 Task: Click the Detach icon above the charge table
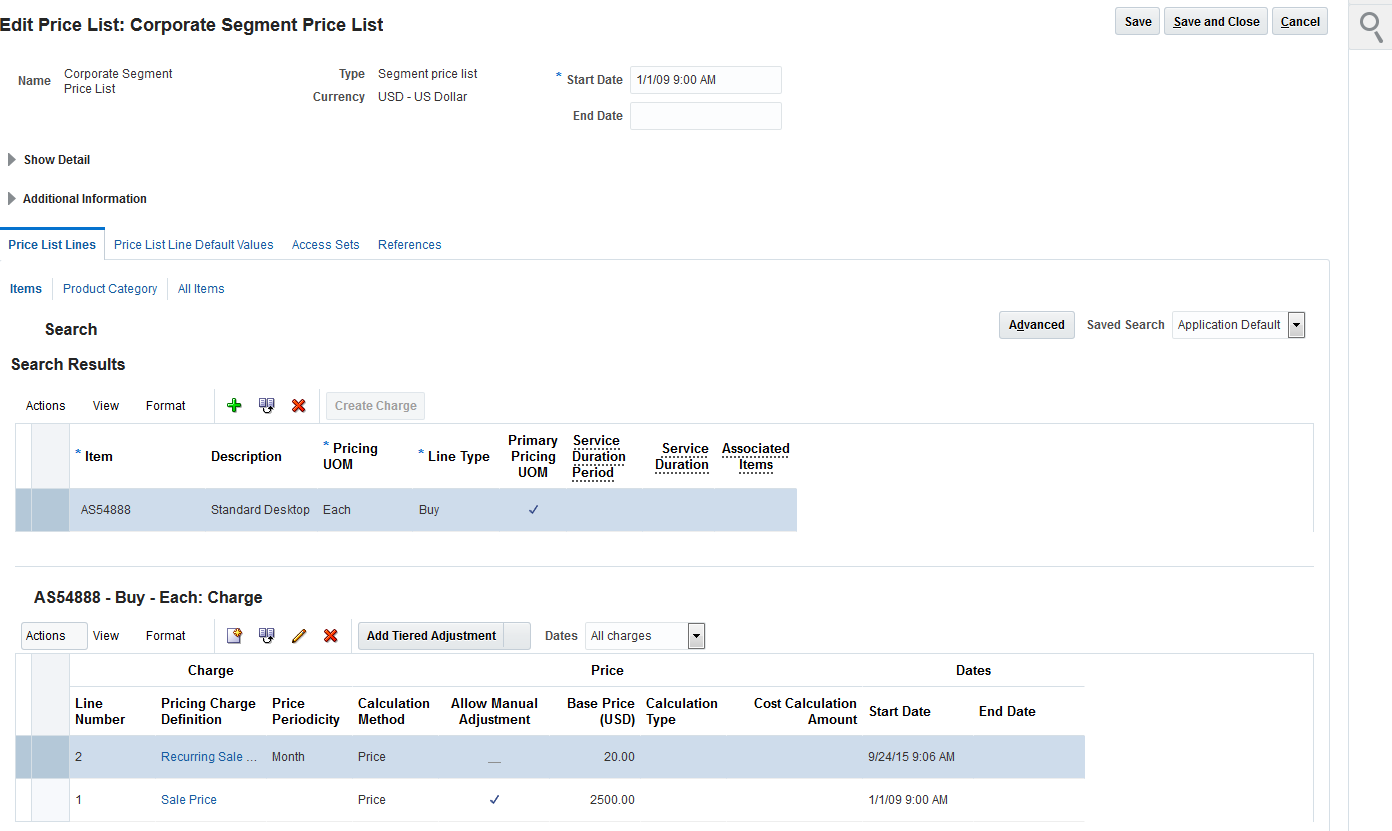tap(266, 635)
